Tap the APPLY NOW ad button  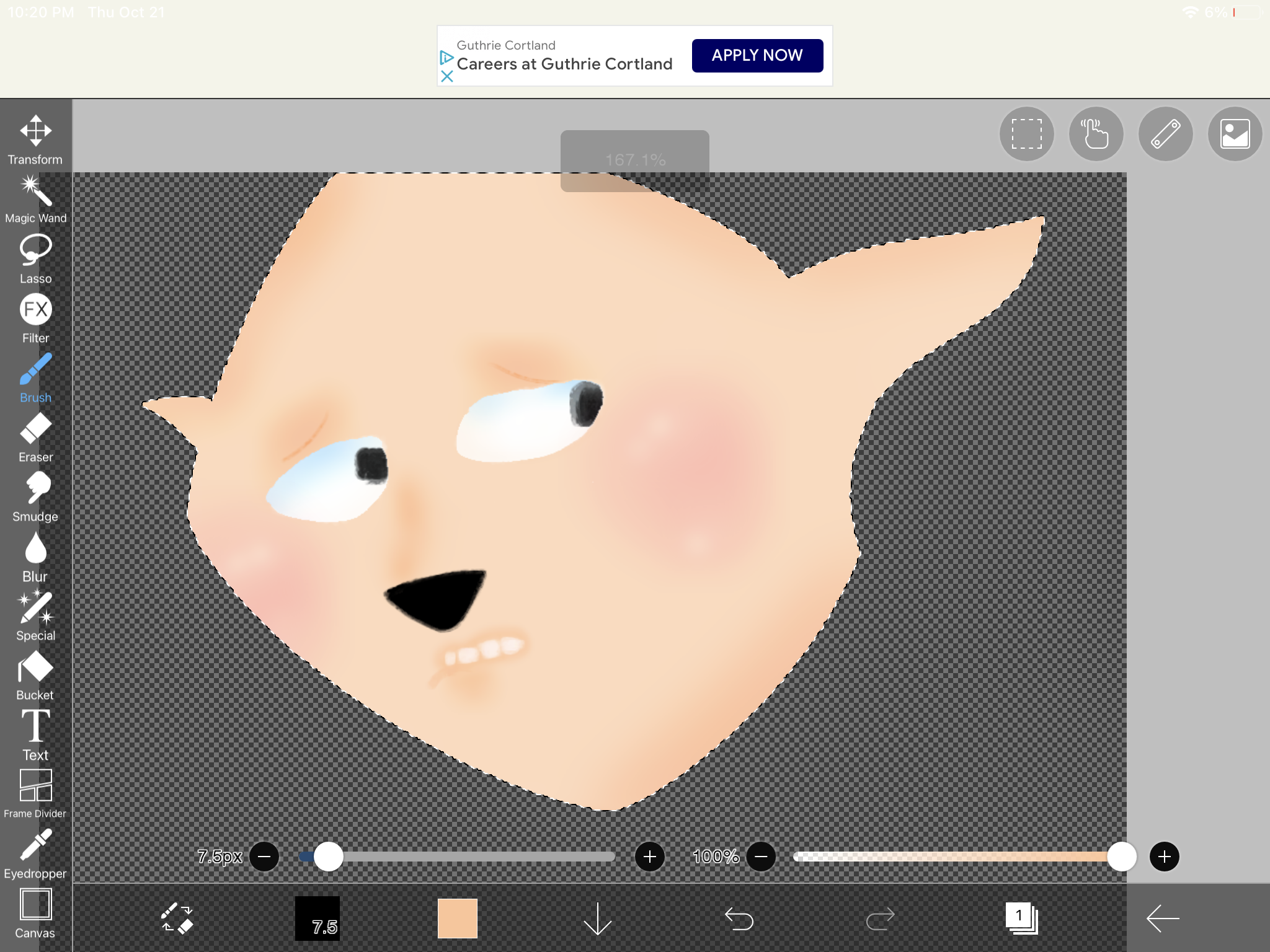(x=757, y=56)
